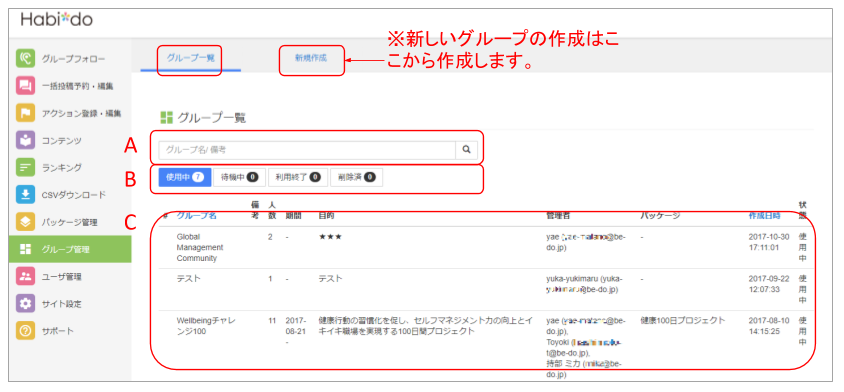Open サポート in the sidebar

pos(70,331)
